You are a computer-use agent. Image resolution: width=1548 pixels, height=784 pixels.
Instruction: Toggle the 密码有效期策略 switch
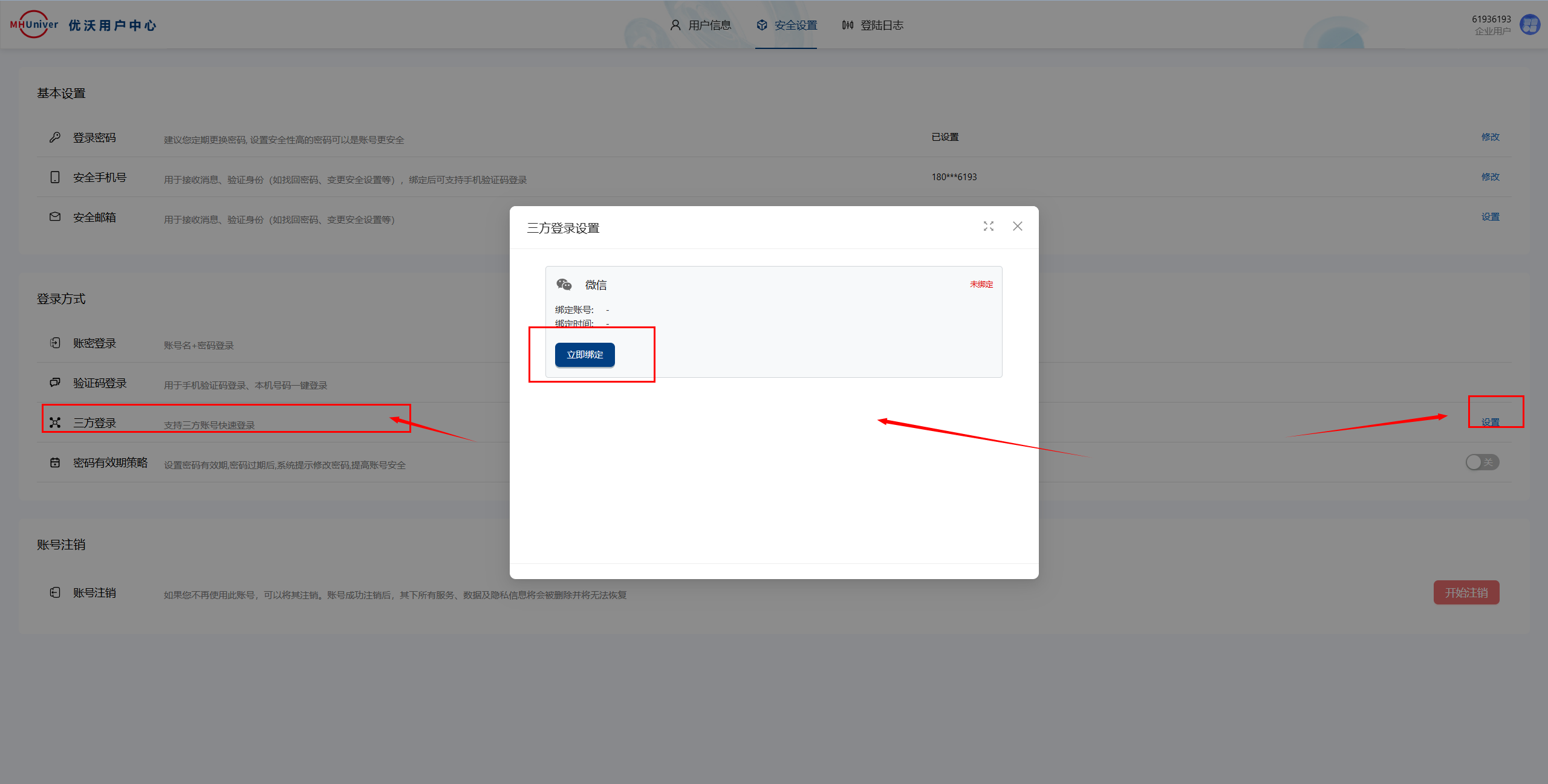click(1481, 462)
